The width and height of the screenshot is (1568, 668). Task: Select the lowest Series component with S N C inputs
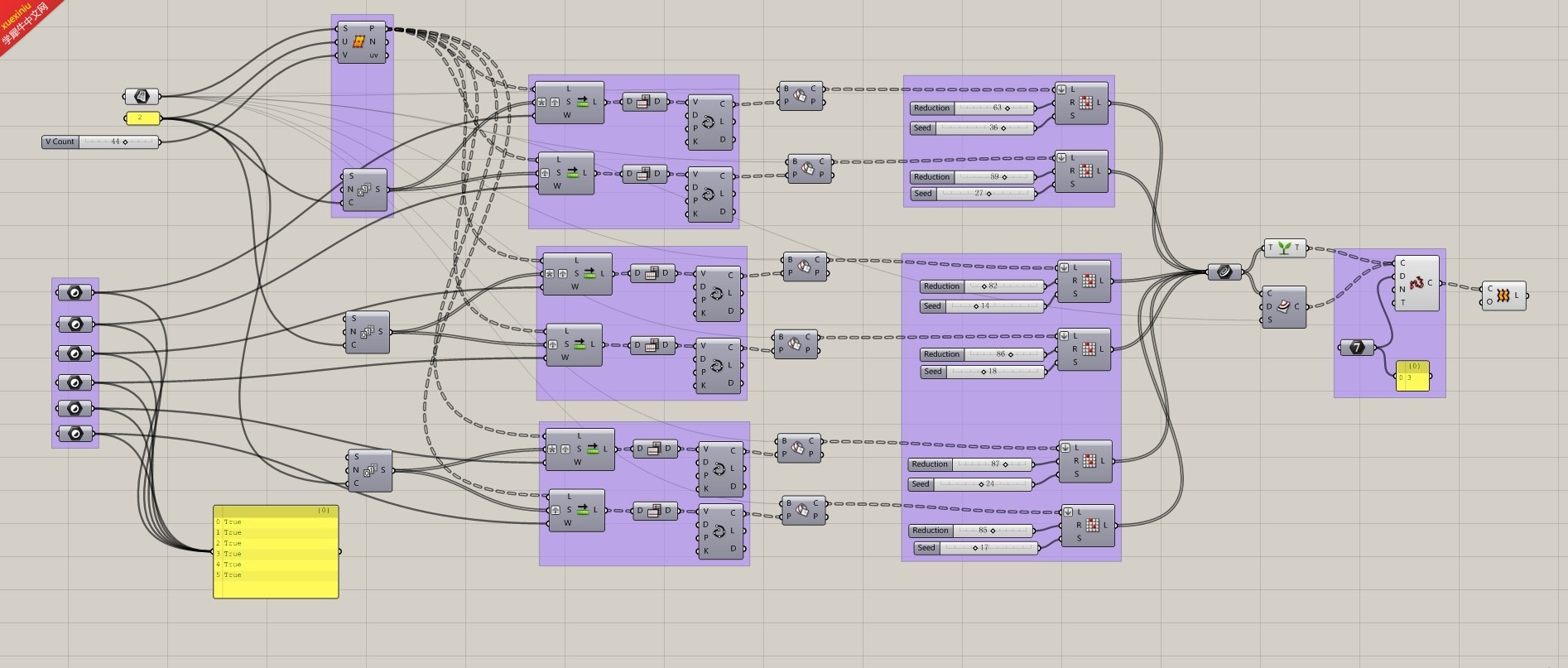(369, 470)
